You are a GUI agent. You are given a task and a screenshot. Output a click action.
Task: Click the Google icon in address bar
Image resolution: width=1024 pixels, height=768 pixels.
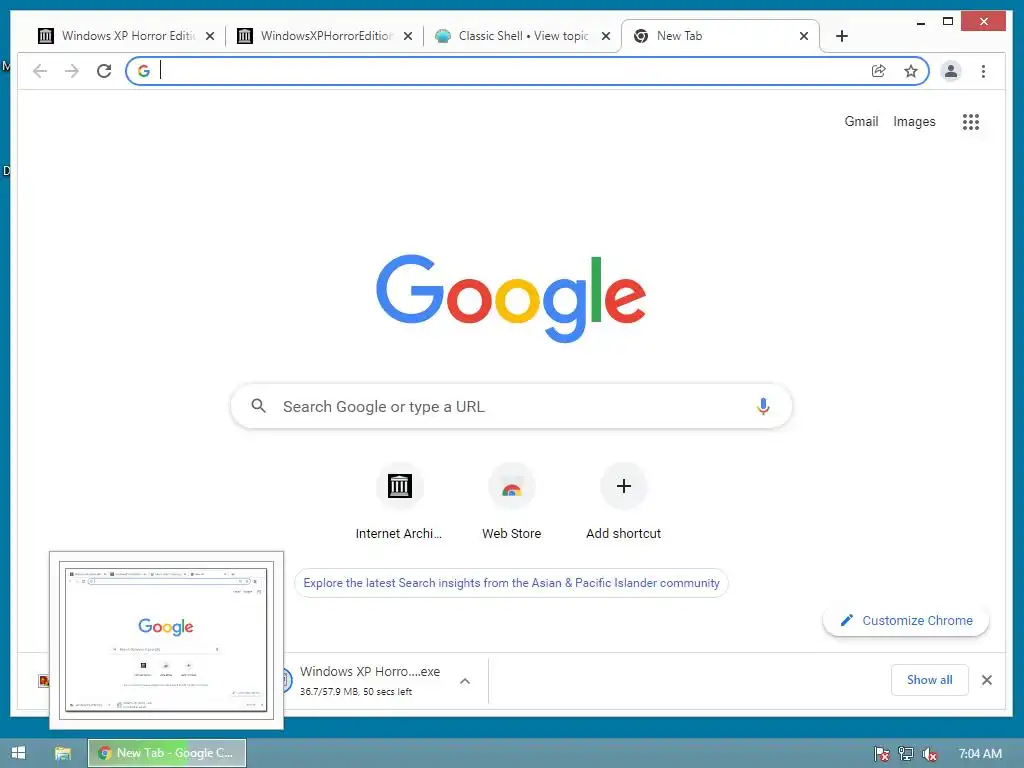(x=144, y=71)
